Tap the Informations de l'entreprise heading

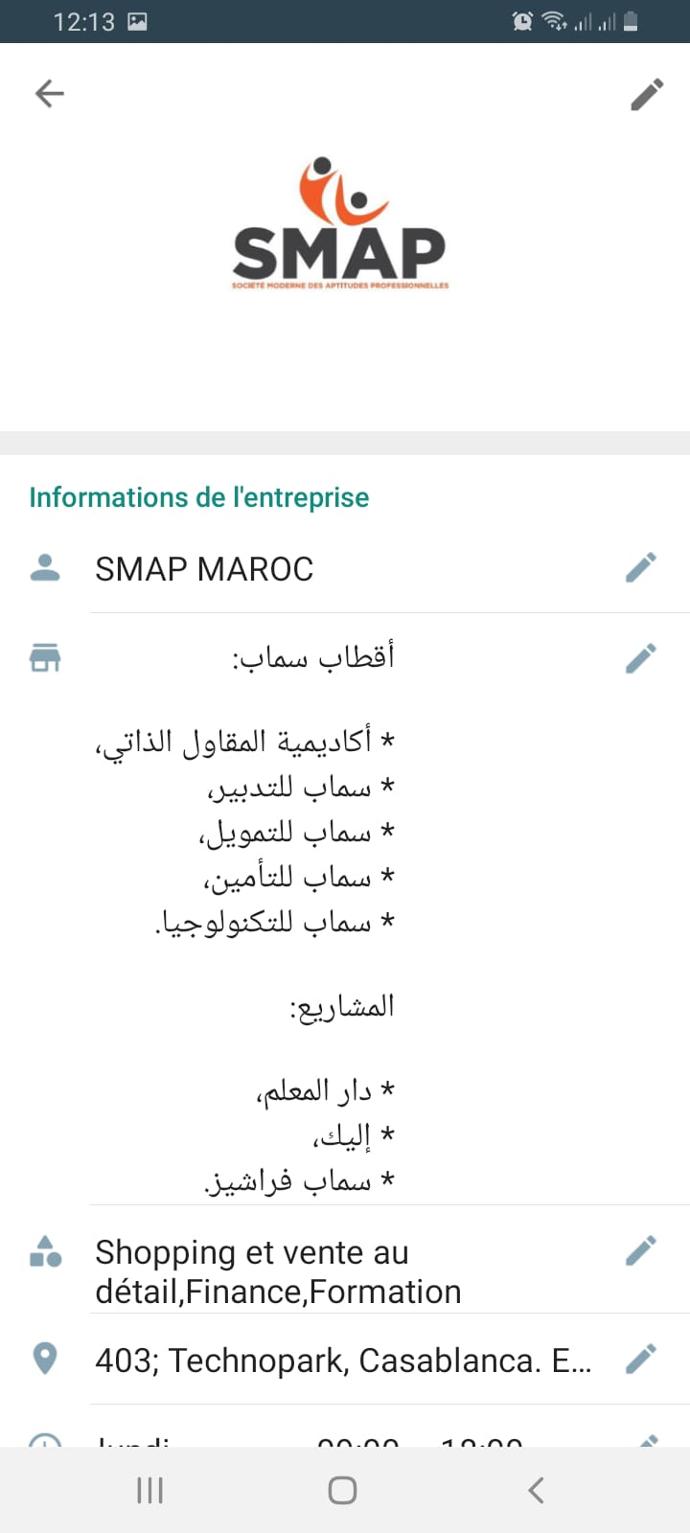pos(199,497)
